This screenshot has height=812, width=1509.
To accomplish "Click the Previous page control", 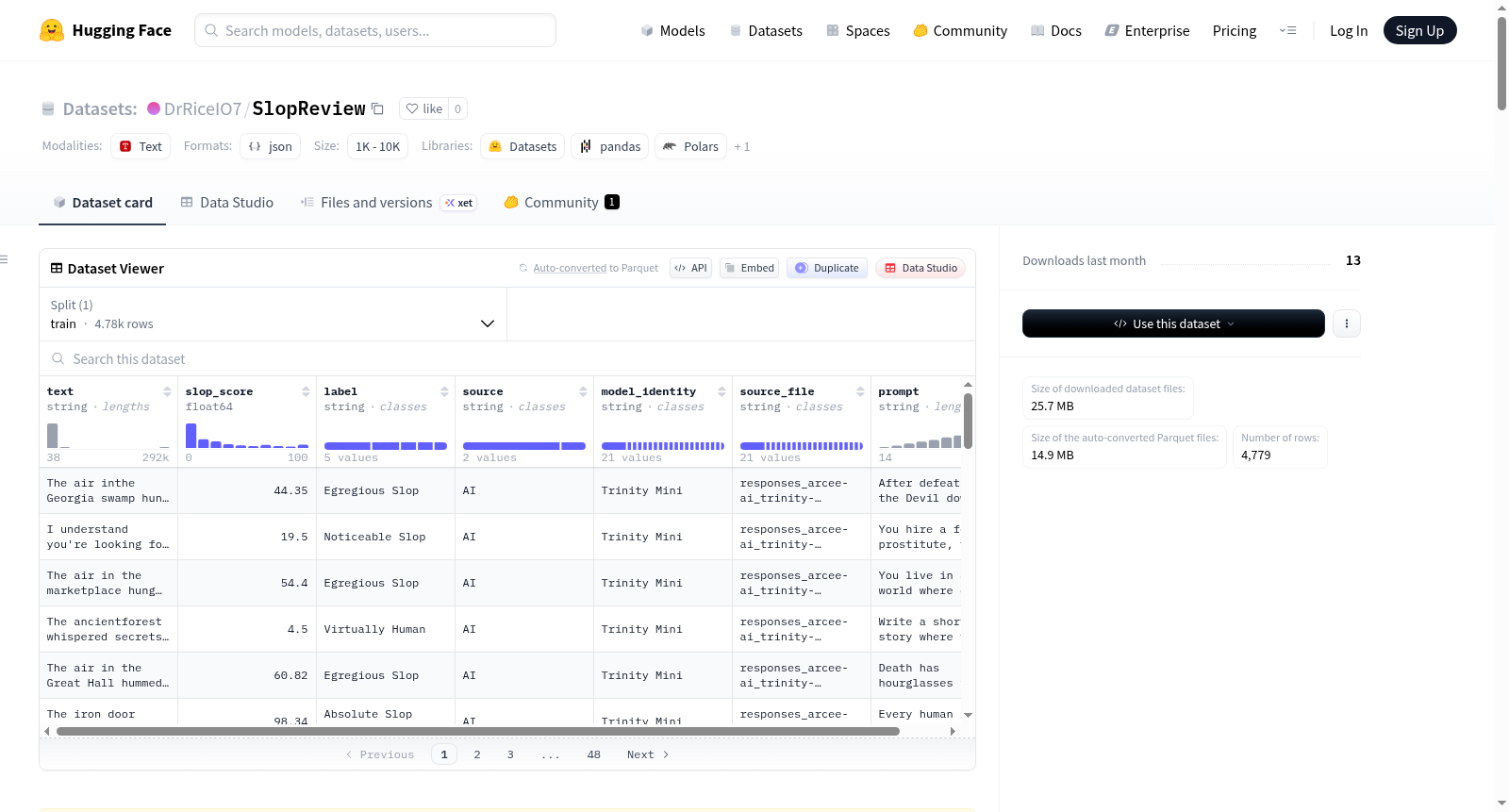I will pyautogui.click(x=380, y=754).
